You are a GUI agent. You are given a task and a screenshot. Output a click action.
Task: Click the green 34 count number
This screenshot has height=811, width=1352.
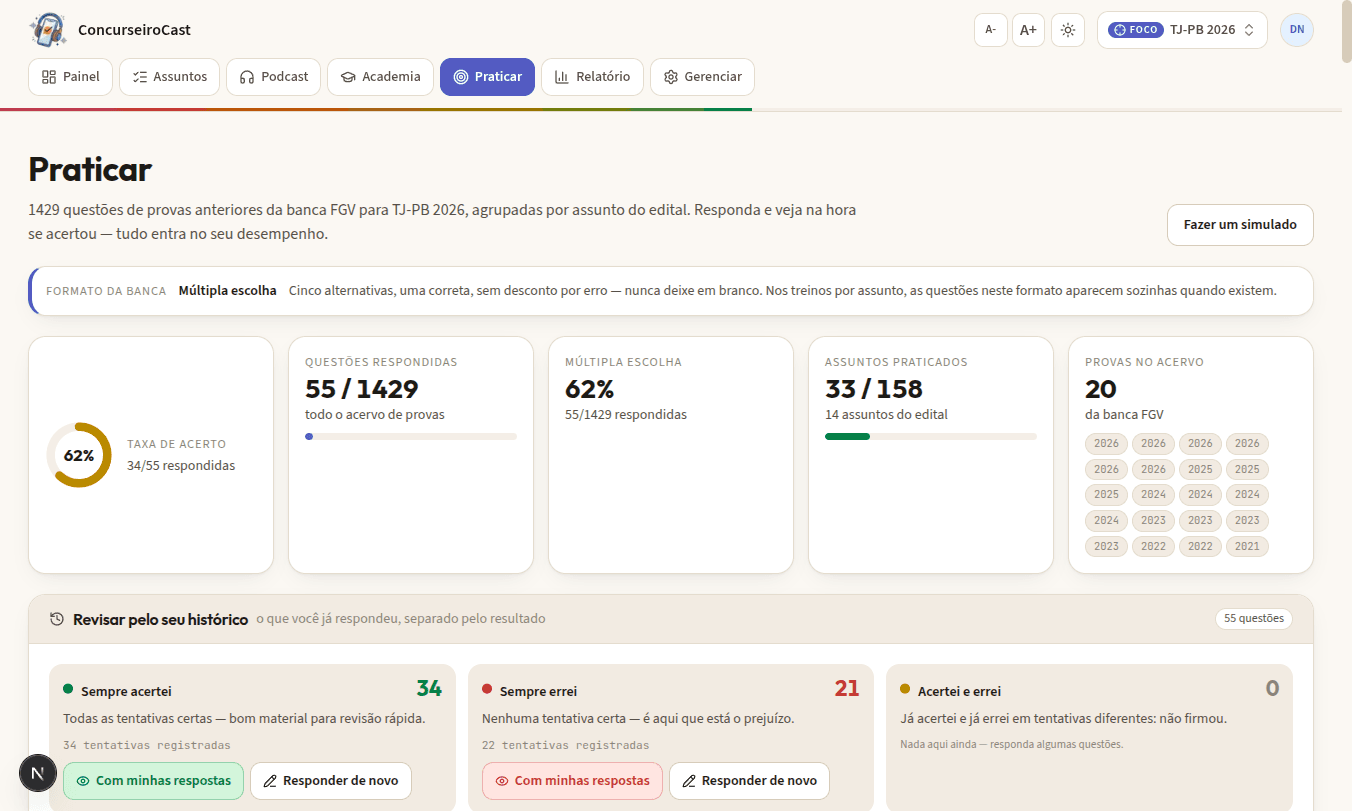click(x=429, y=688)
